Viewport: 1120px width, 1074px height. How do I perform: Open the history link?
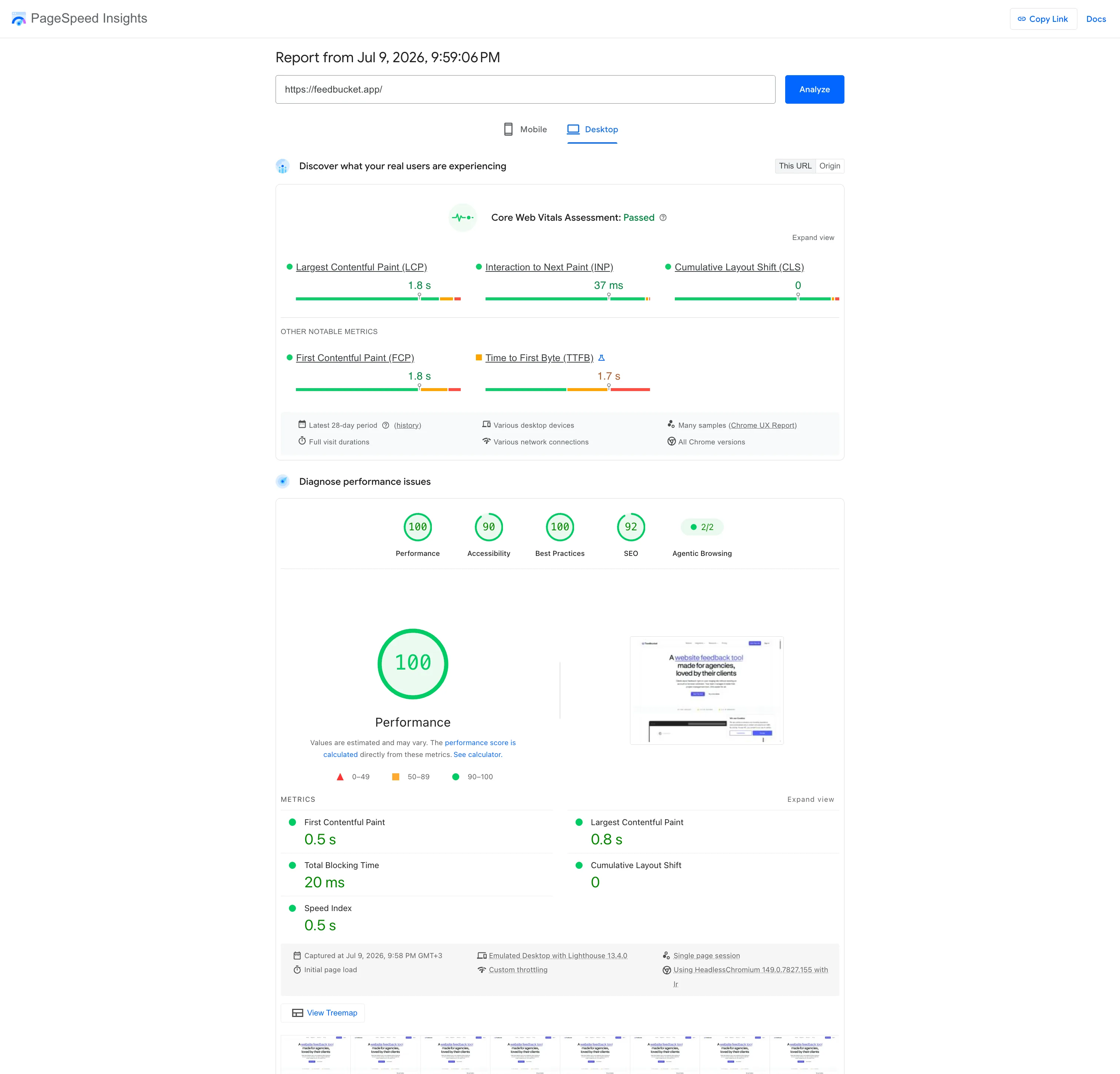tap(407, 425)
